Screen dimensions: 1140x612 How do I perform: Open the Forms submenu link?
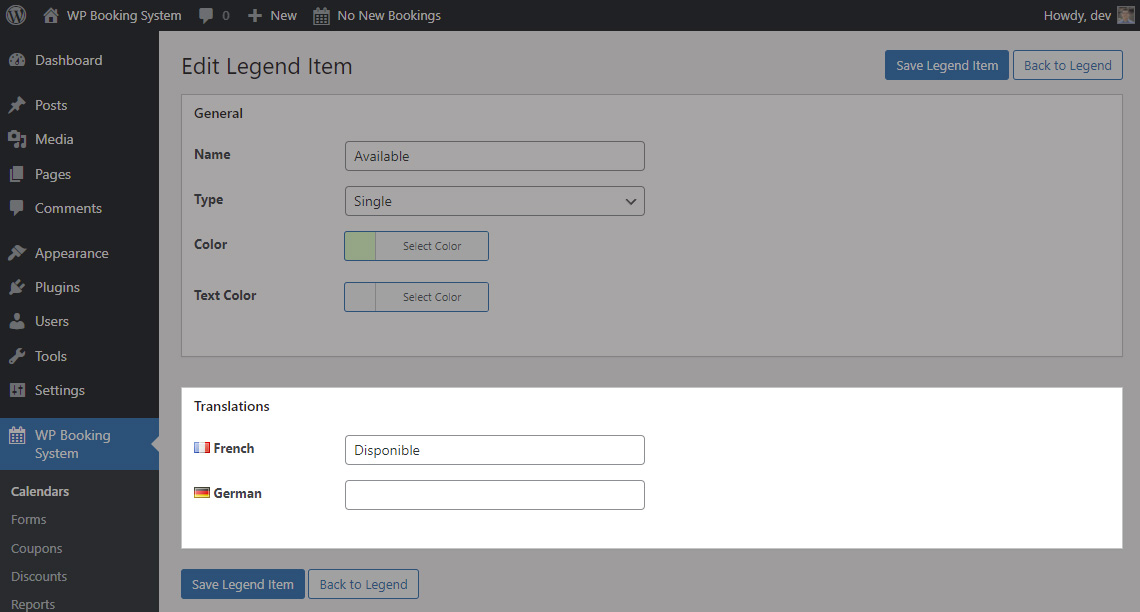point(28,520)
